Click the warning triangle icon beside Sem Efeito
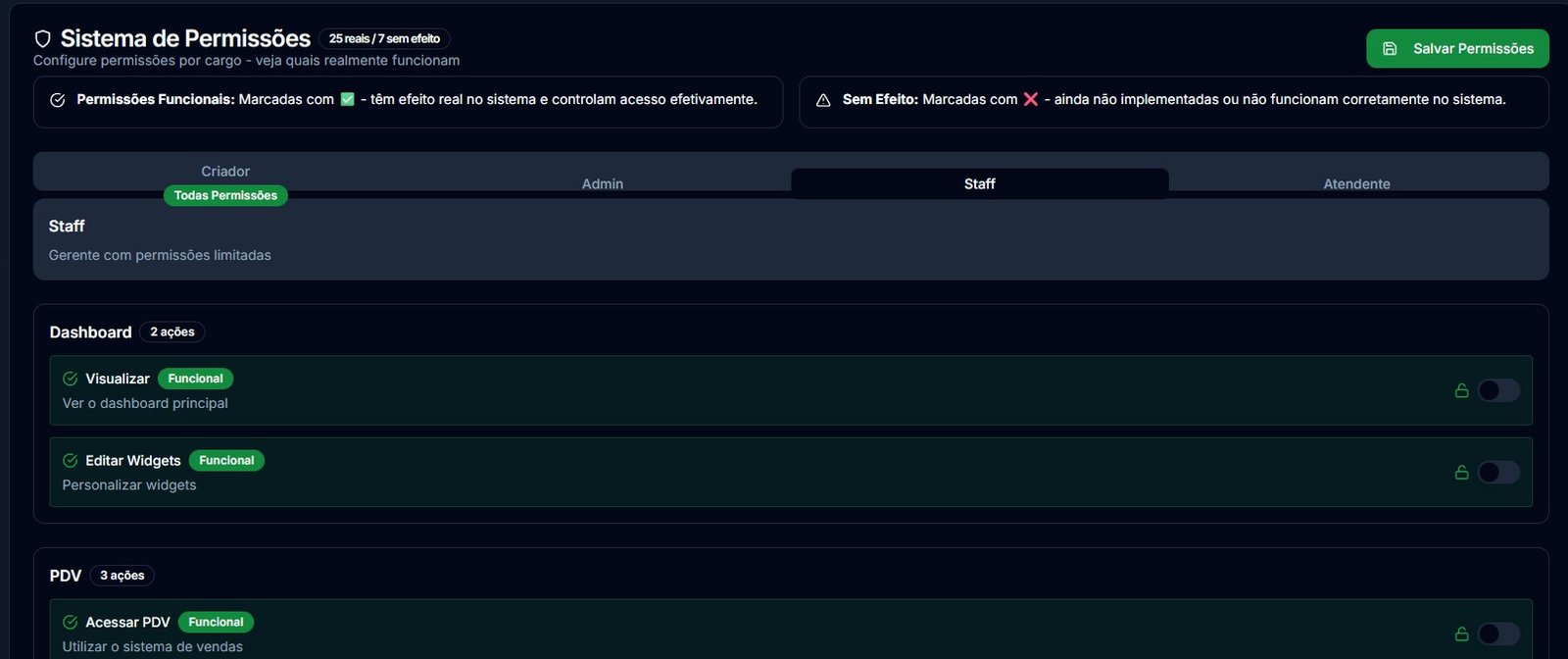1568x659 pixels. (x=823, y=100)
